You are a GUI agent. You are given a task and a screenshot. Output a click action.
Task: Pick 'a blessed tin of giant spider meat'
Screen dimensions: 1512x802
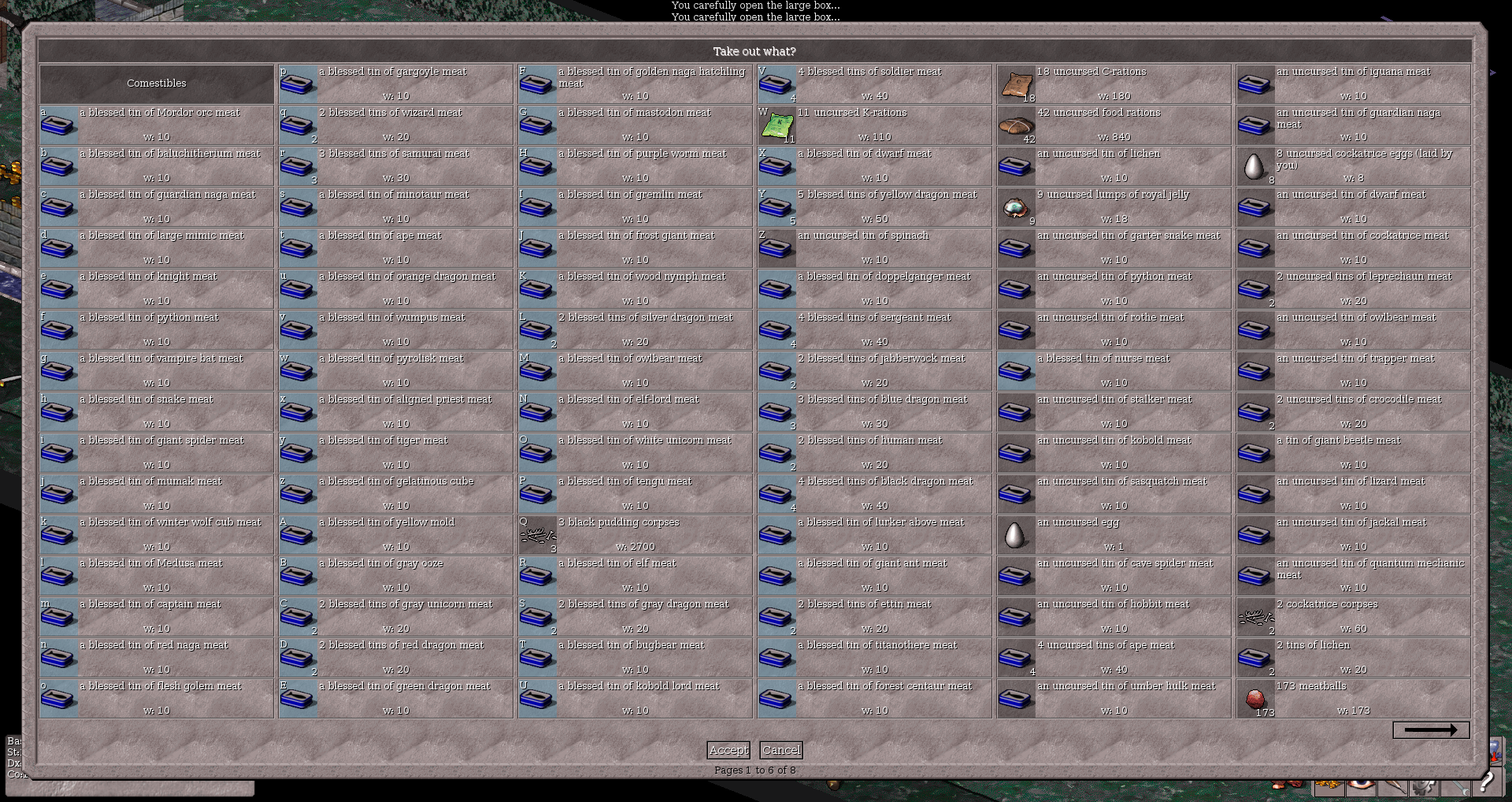coord(157,453)
